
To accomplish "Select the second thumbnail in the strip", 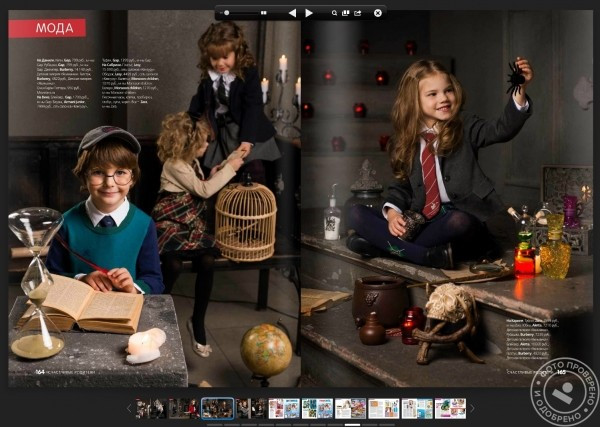I will [x=184, y=408].
